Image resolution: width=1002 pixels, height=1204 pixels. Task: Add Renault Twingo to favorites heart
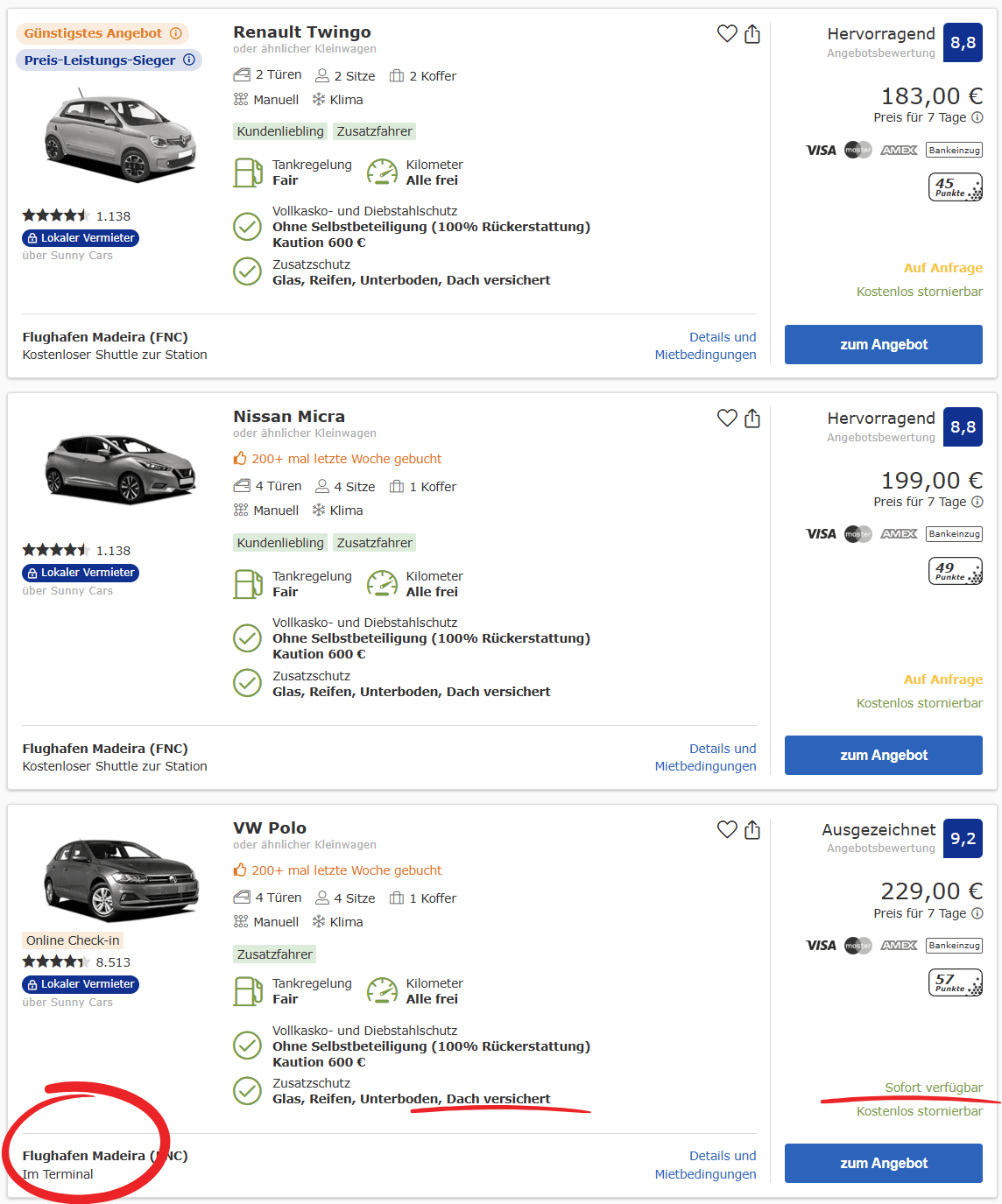(727, 33)
